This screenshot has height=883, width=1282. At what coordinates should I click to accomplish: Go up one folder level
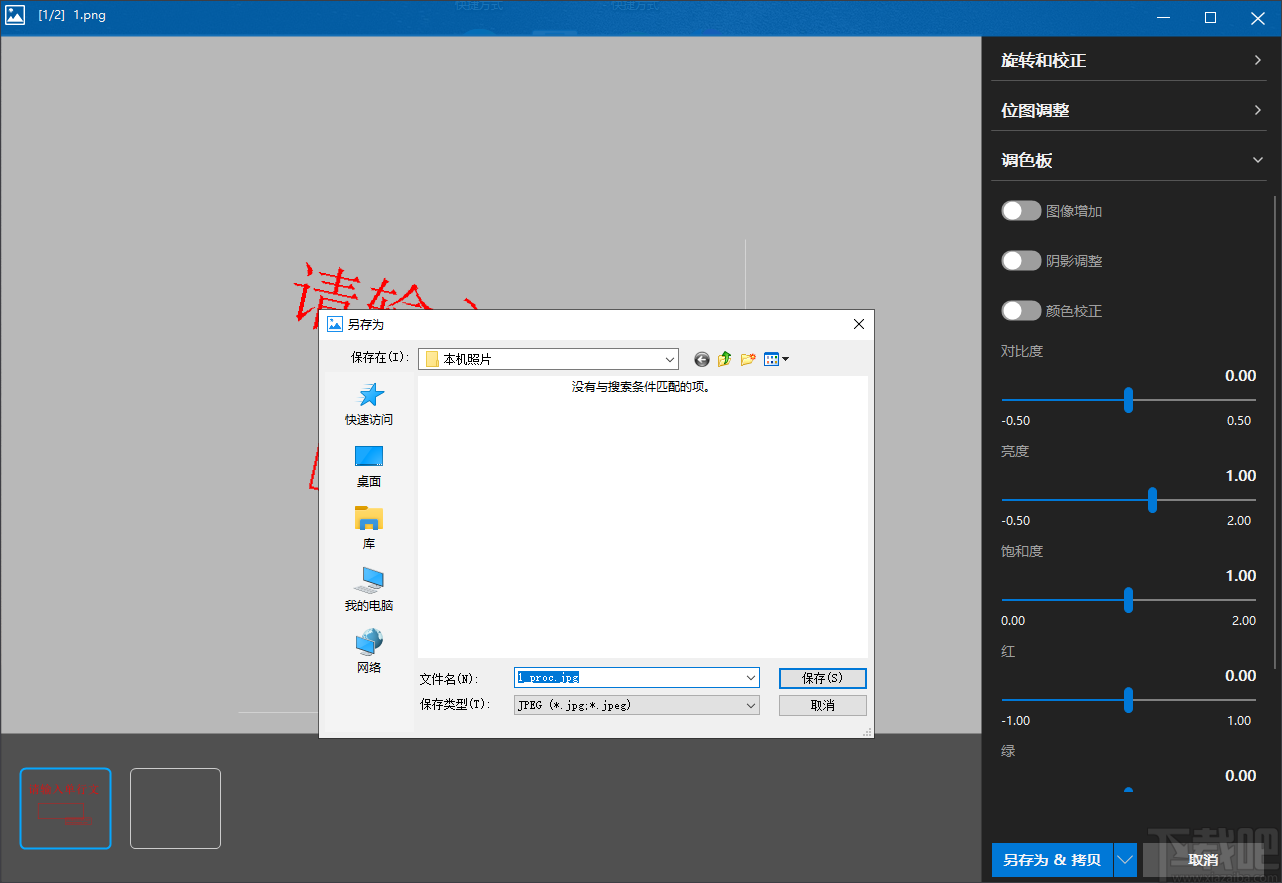click(724, 359)
